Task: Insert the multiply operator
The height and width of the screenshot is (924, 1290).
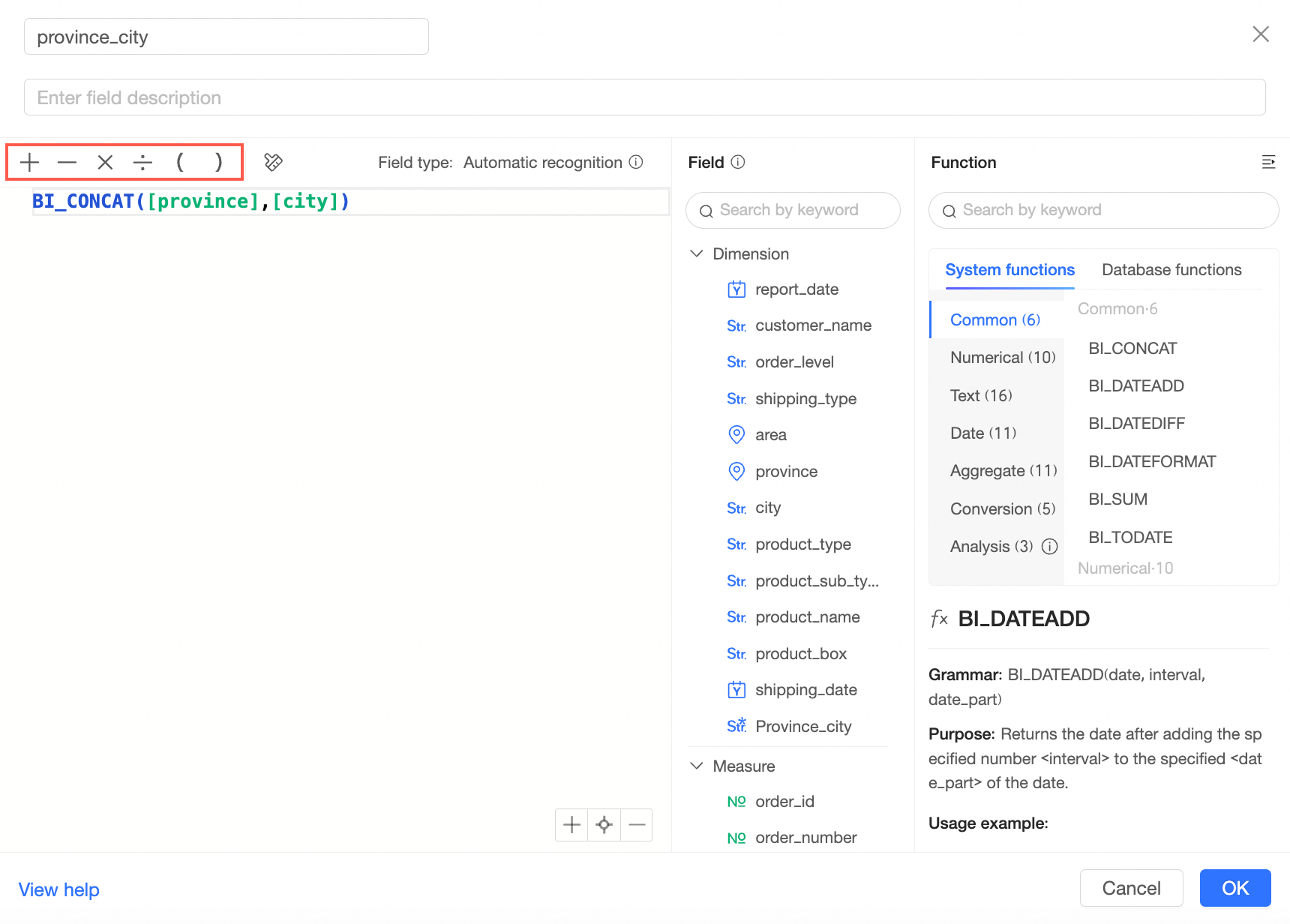Action: point(105,162)
